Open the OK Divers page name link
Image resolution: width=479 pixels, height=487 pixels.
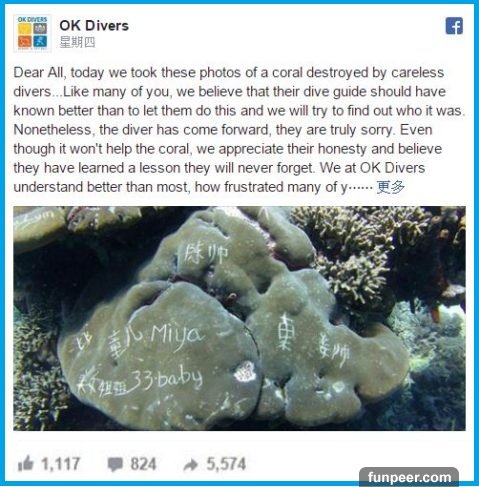94,26
